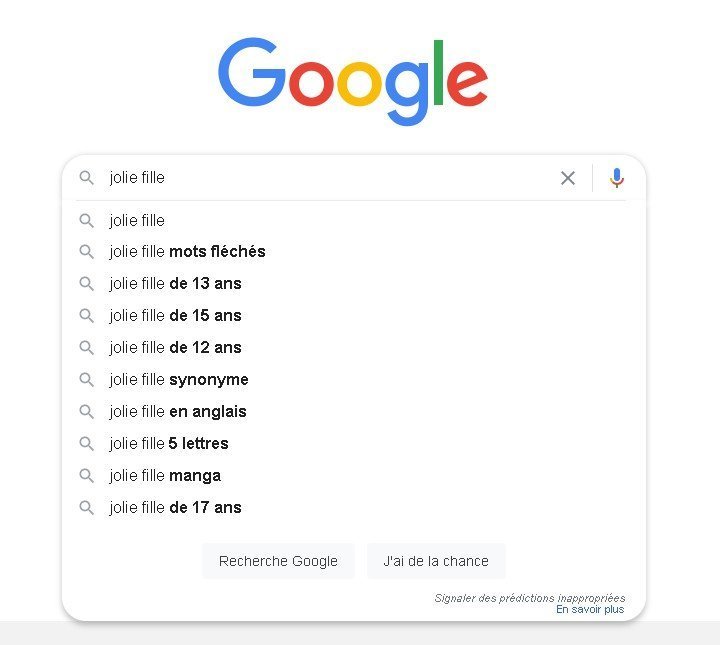Follow the "En savoir plus" link
720x645 pixels.
[590, 610]
